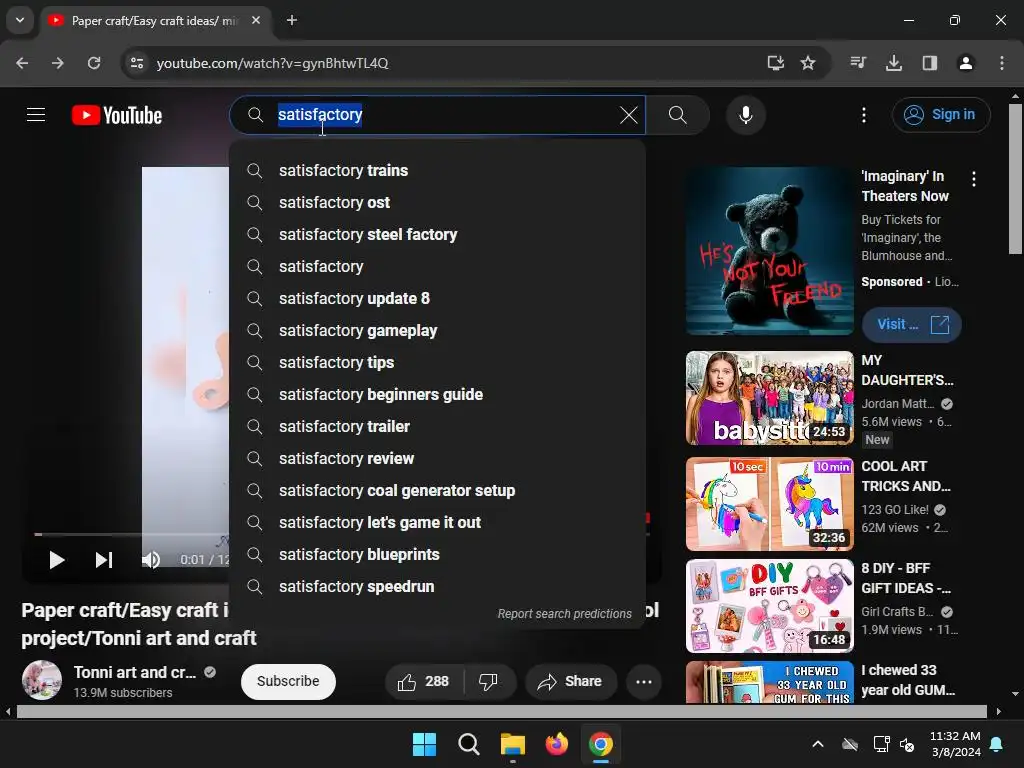Go forward in browser
The image size is (1024, 768).
[x=58, y=63]
